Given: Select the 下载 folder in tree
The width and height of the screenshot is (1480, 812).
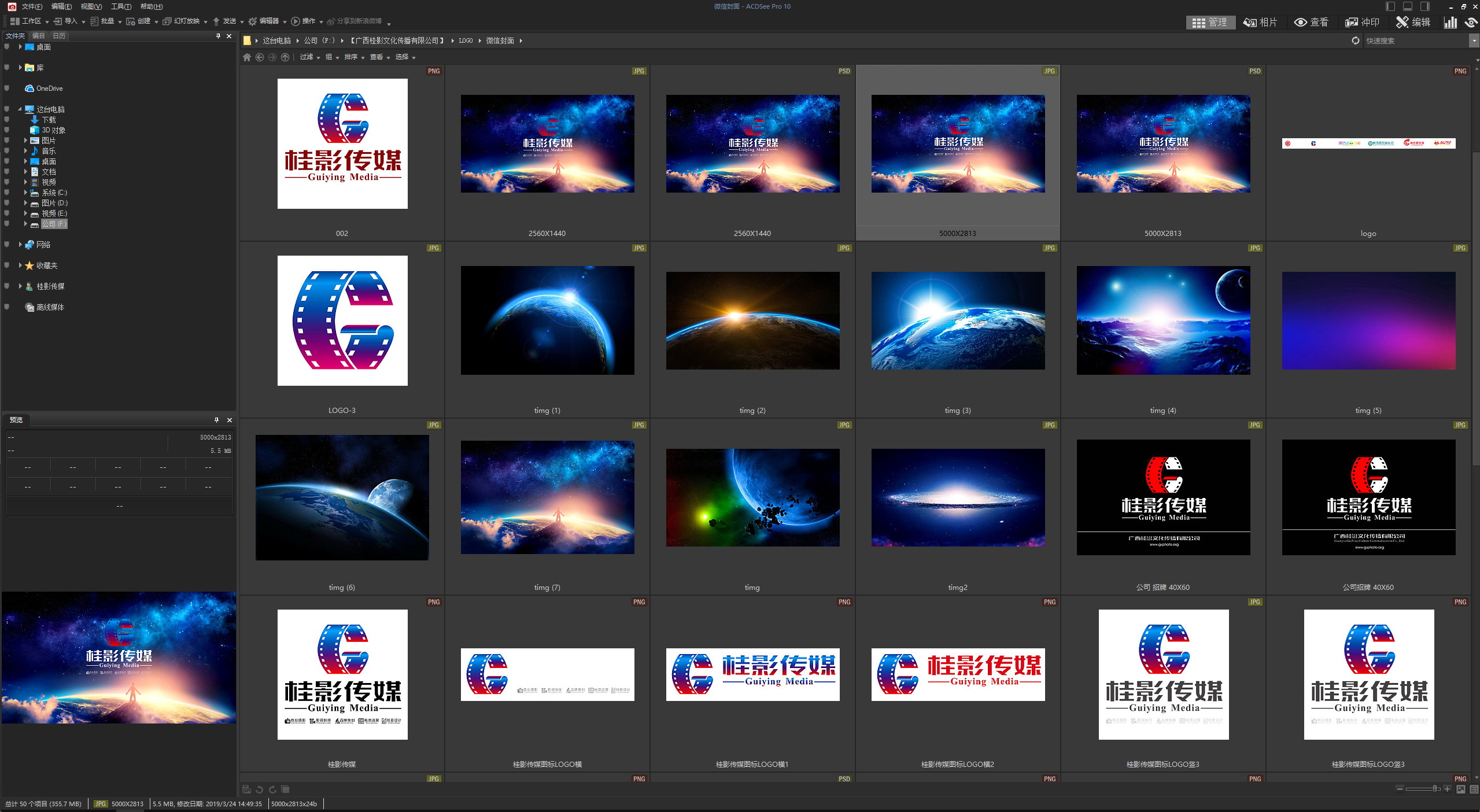Looking at the screenshot, I should 44,120.
